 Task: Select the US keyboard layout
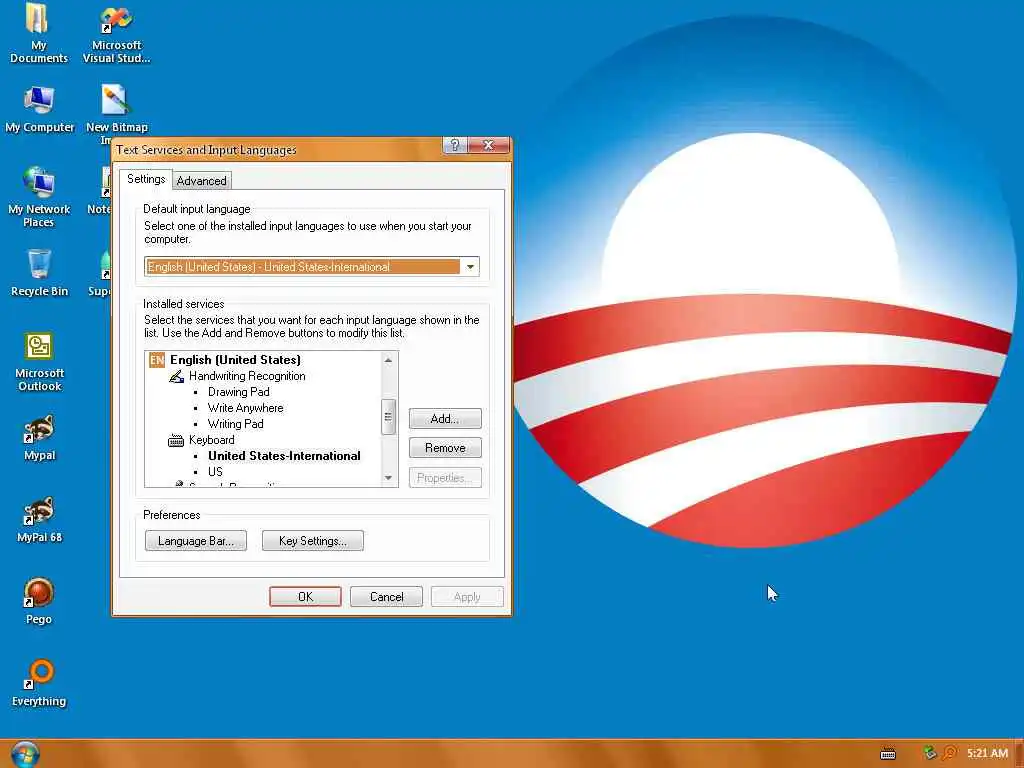point(215,472)
